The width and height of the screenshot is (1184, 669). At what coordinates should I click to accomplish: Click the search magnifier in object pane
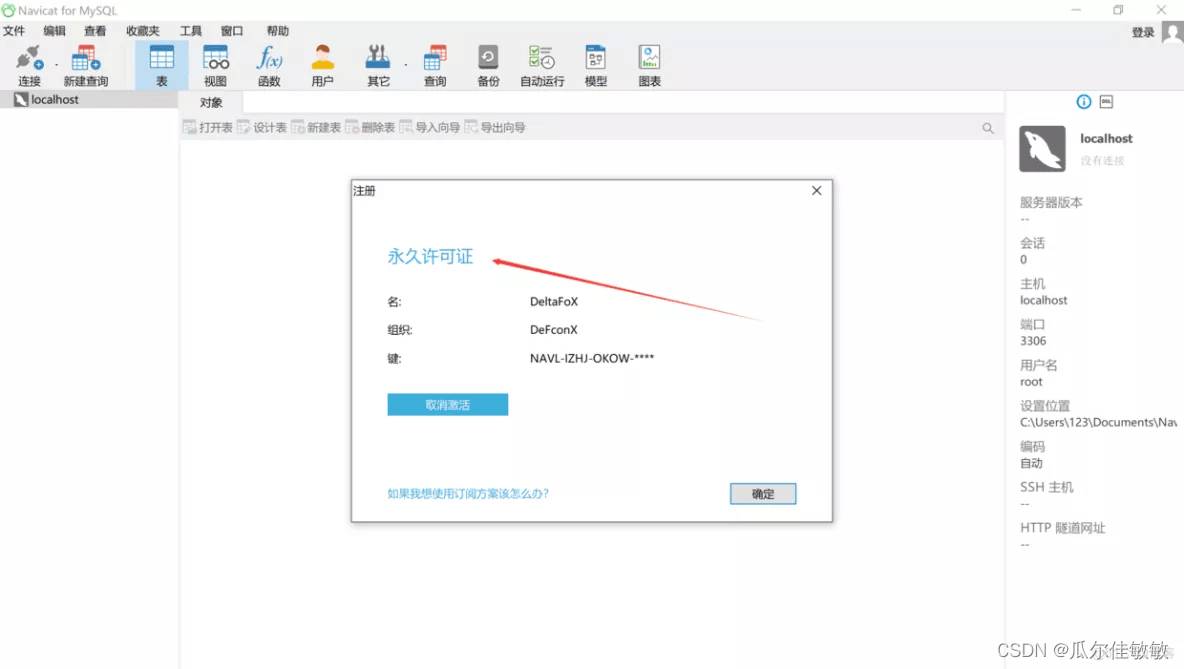click(988, 128)
